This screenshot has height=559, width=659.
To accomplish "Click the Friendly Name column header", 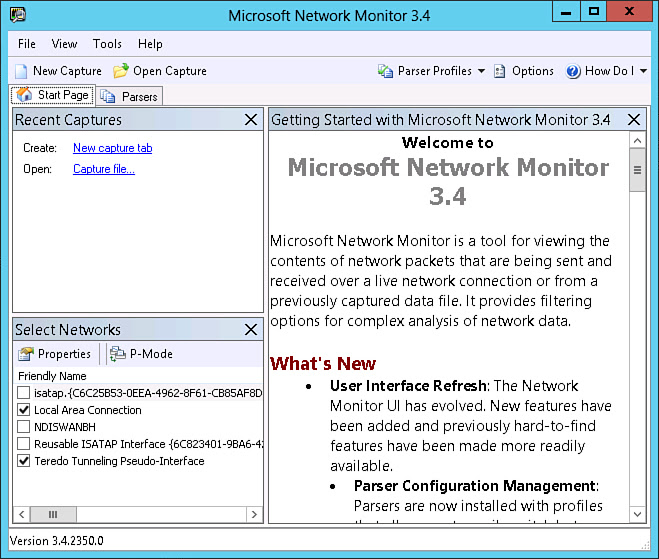I will (x=52, y=376).
